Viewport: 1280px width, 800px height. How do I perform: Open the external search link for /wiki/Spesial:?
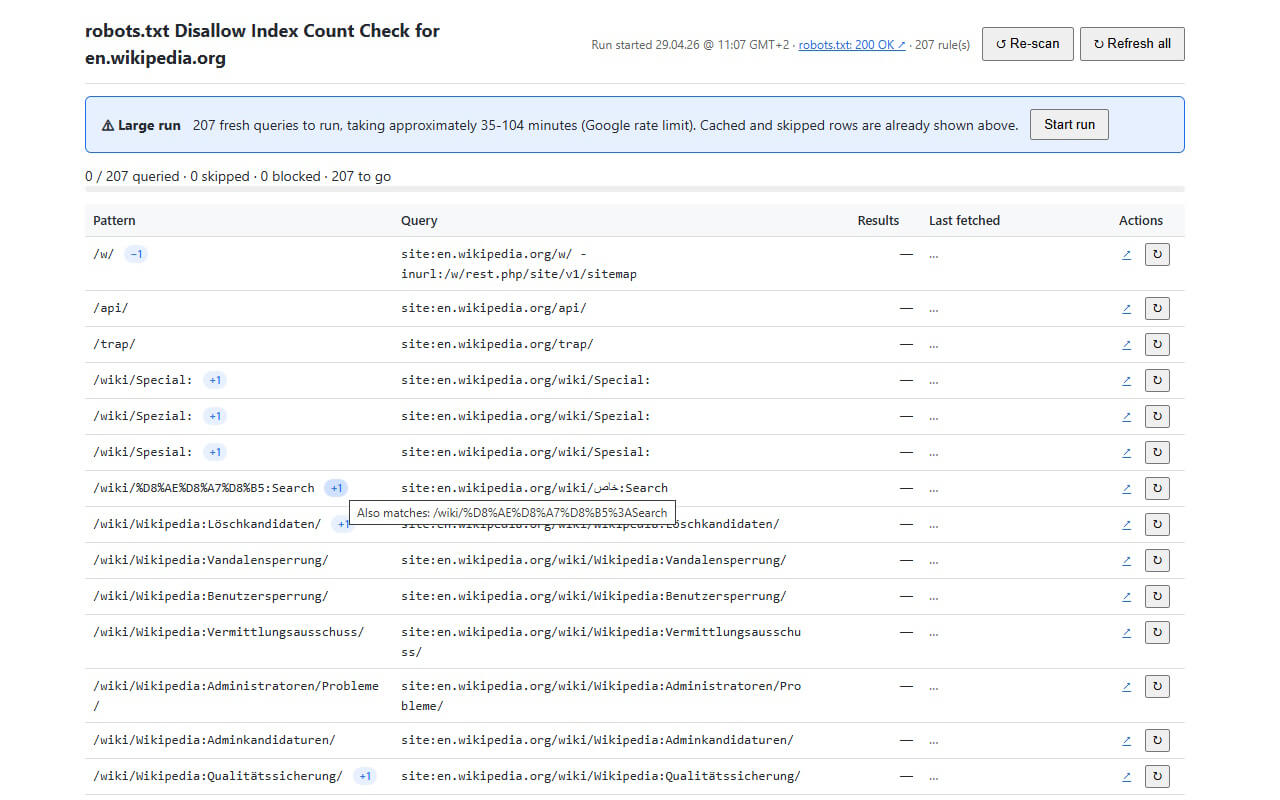(1127, 452)
